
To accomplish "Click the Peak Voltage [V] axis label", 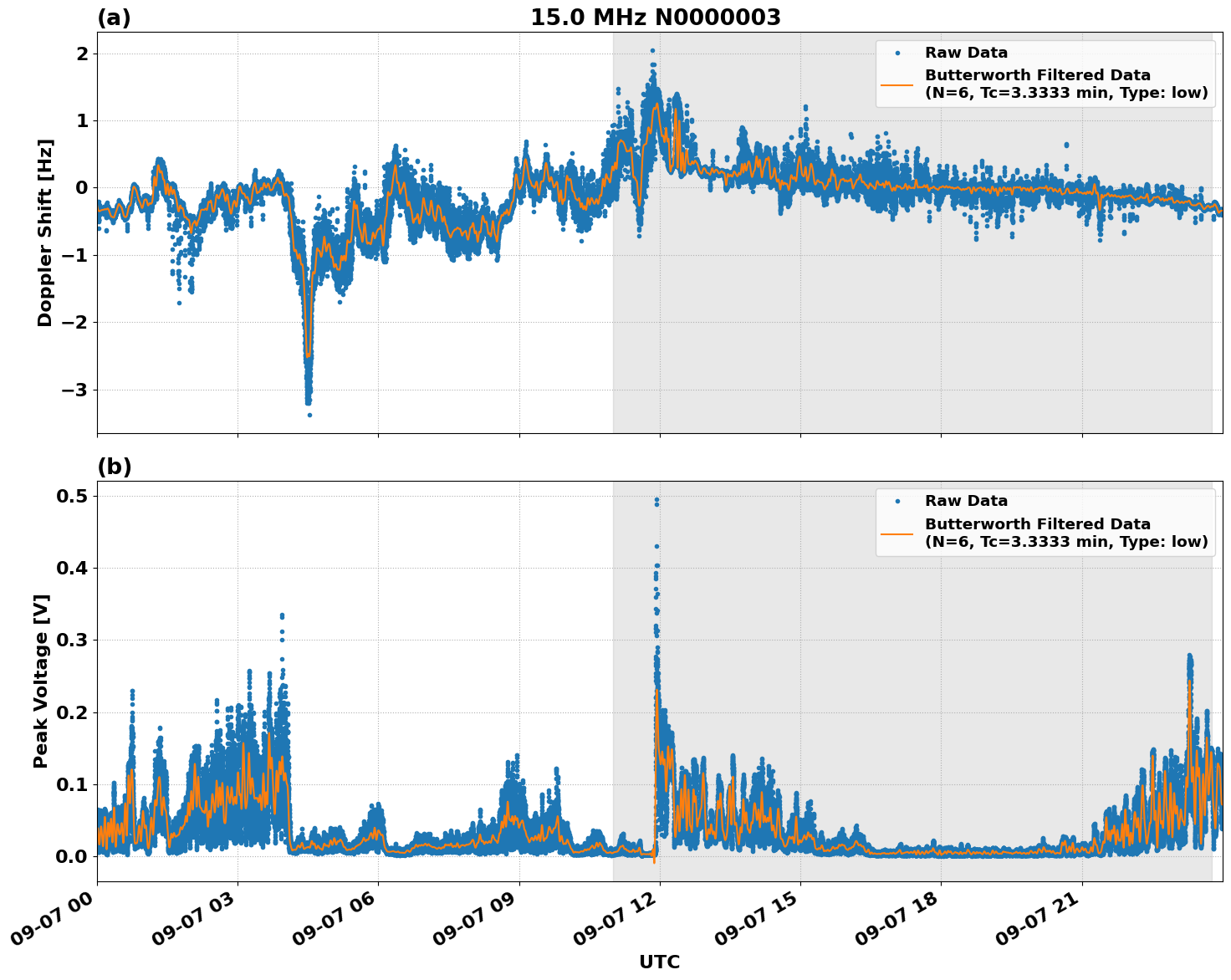I will 41,679.
